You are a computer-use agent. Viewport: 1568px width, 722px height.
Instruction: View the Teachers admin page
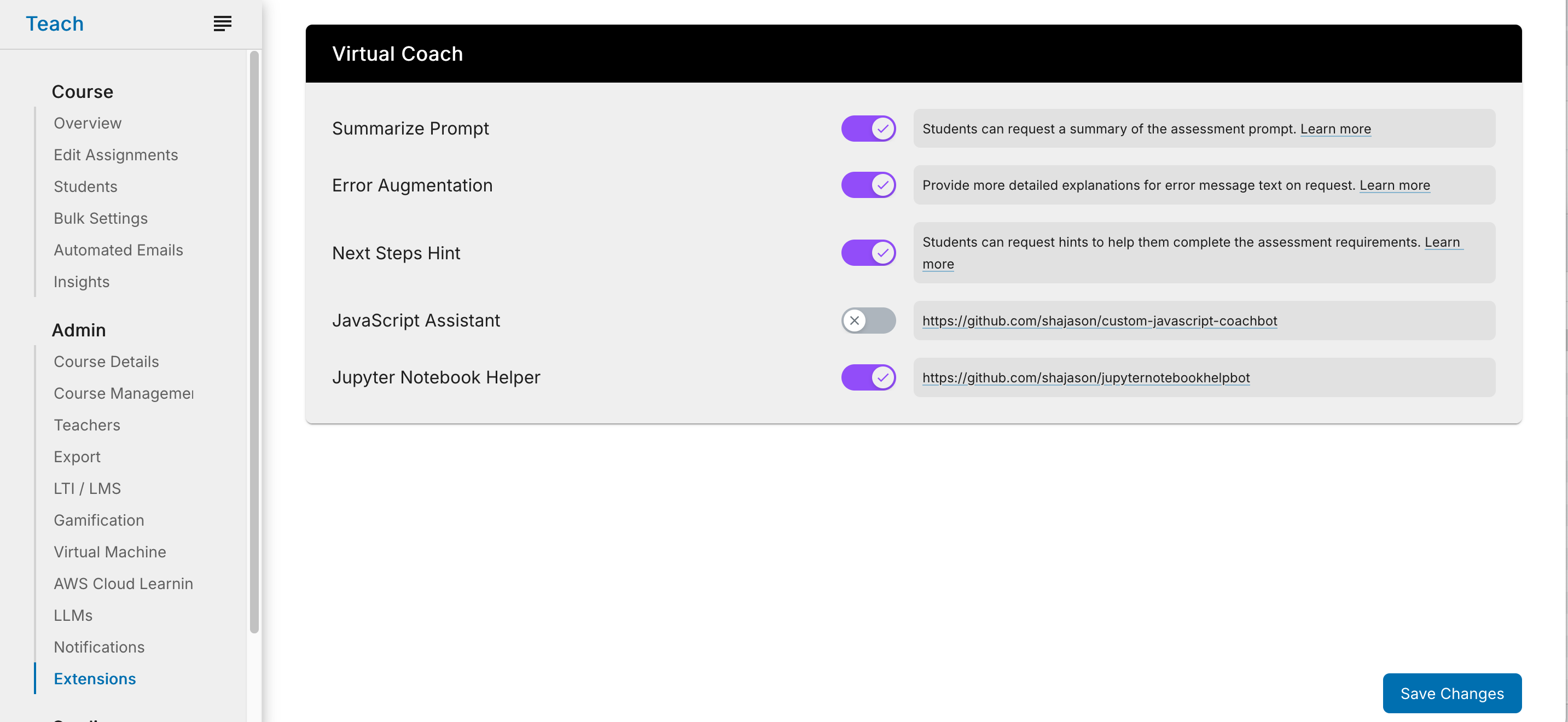tap(86, 425)
